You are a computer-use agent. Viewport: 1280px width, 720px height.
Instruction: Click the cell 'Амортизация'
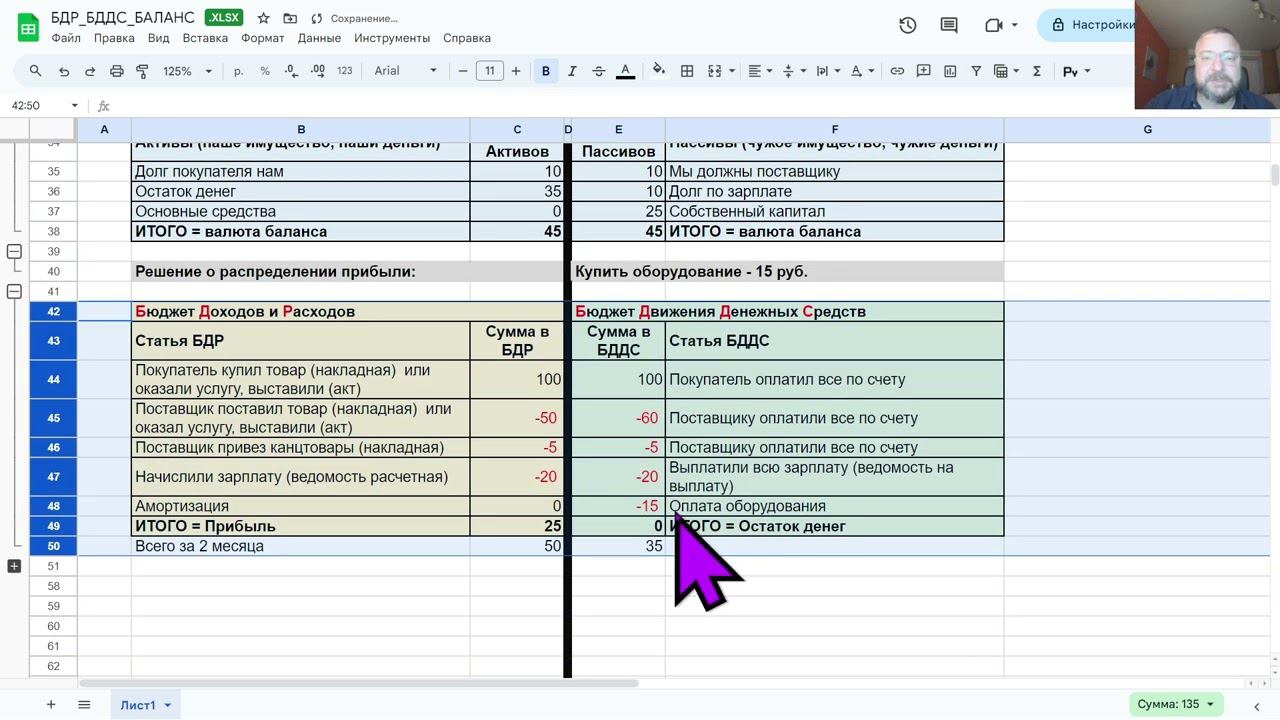pos(300,507)
